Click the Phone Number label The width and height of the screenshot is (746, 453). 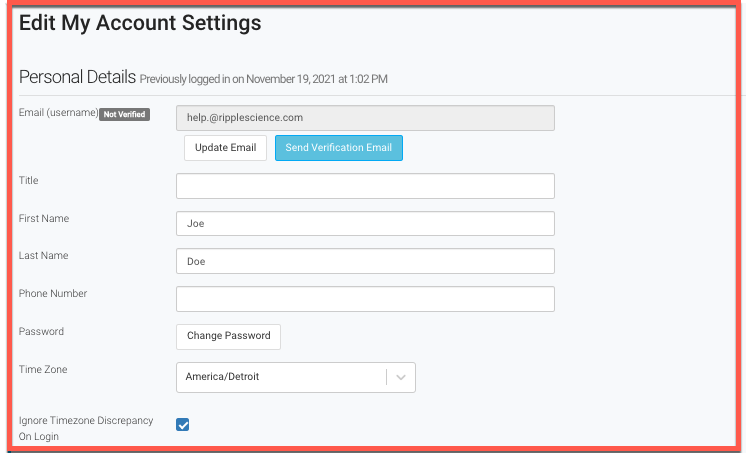pos(53,293)
